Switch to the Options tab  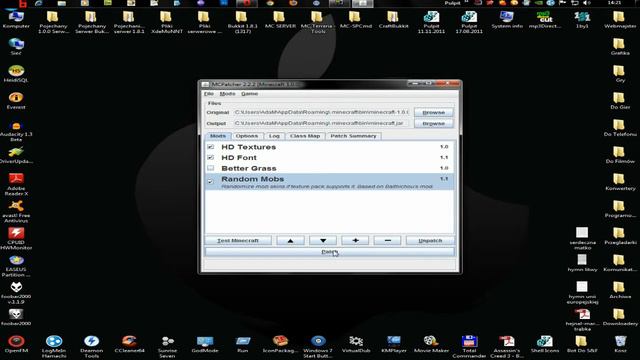[x=247, y=136]
